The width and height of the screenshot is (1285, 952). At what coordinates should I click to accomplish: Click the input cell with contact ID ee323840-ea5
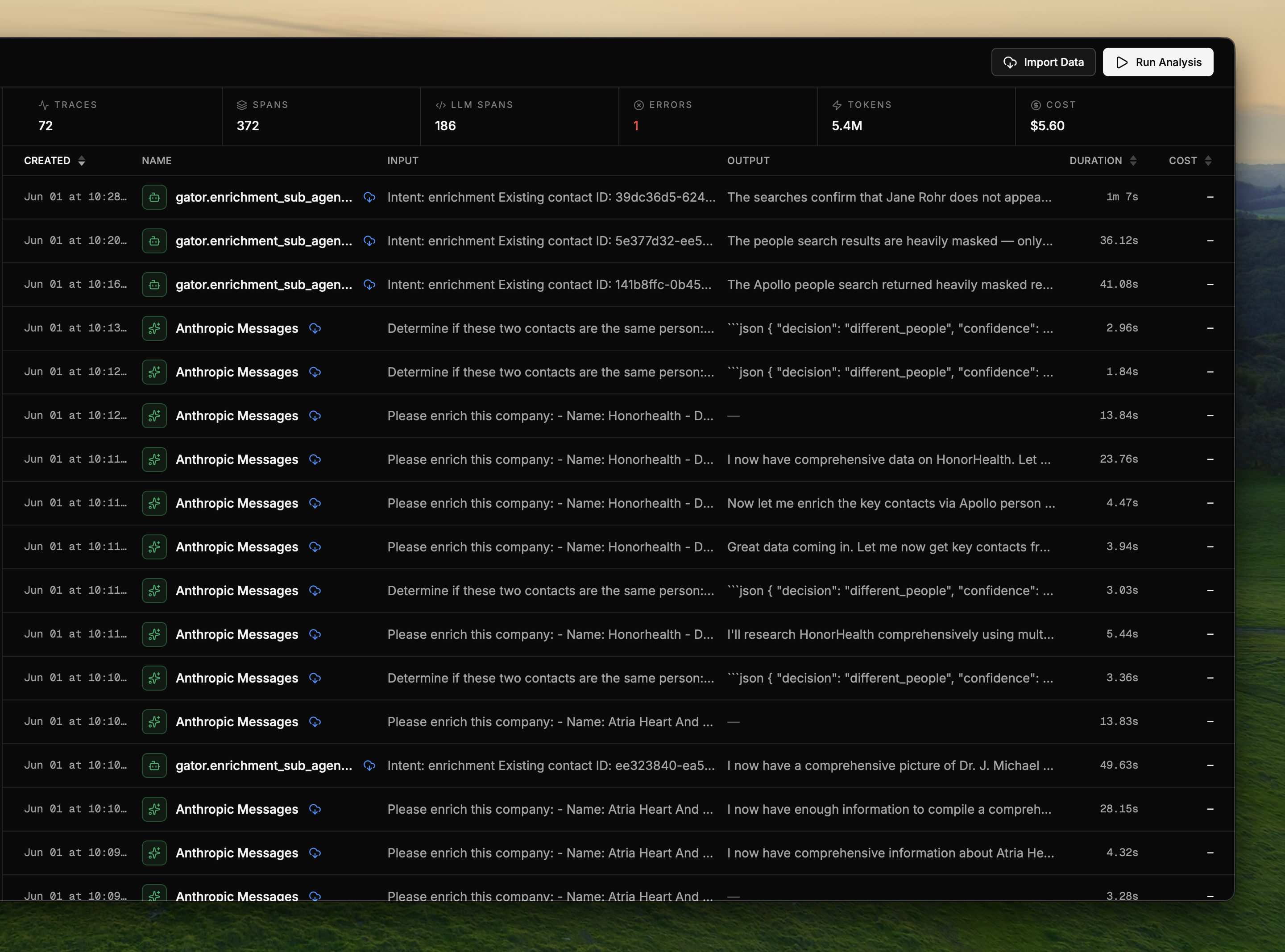pos(551,765)
